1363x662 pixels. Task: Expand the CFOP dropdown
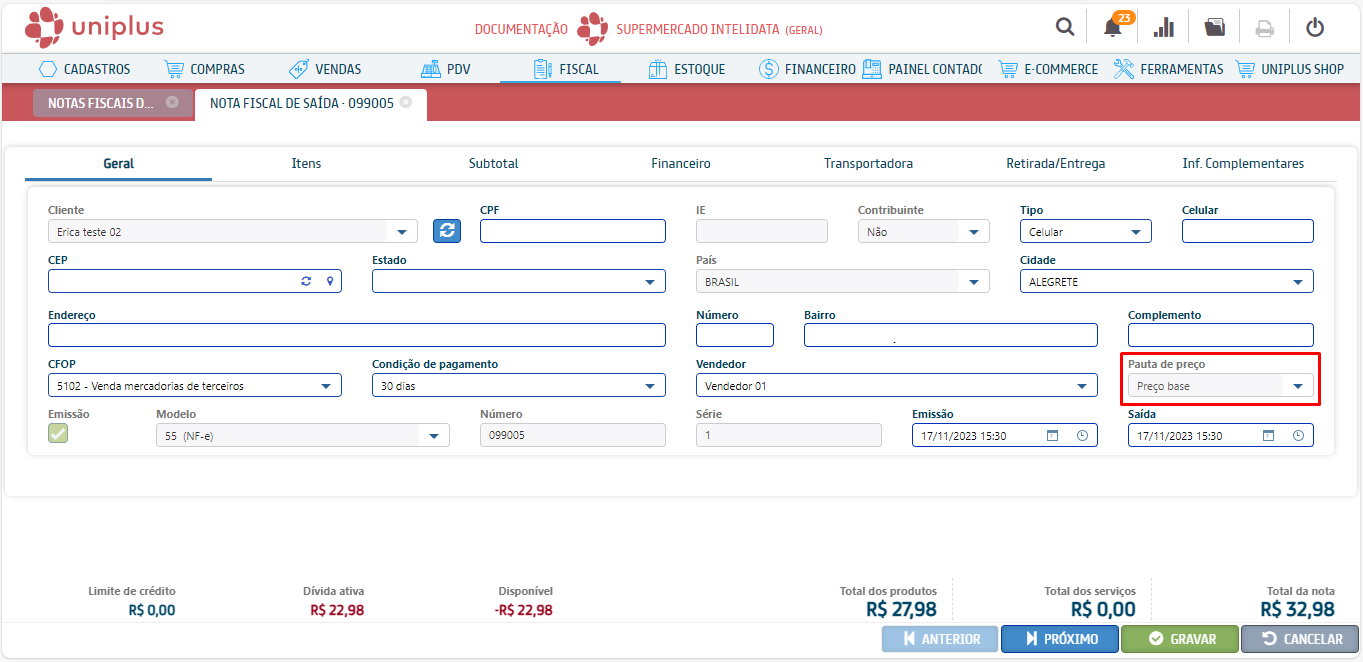[x=326, y=386]
